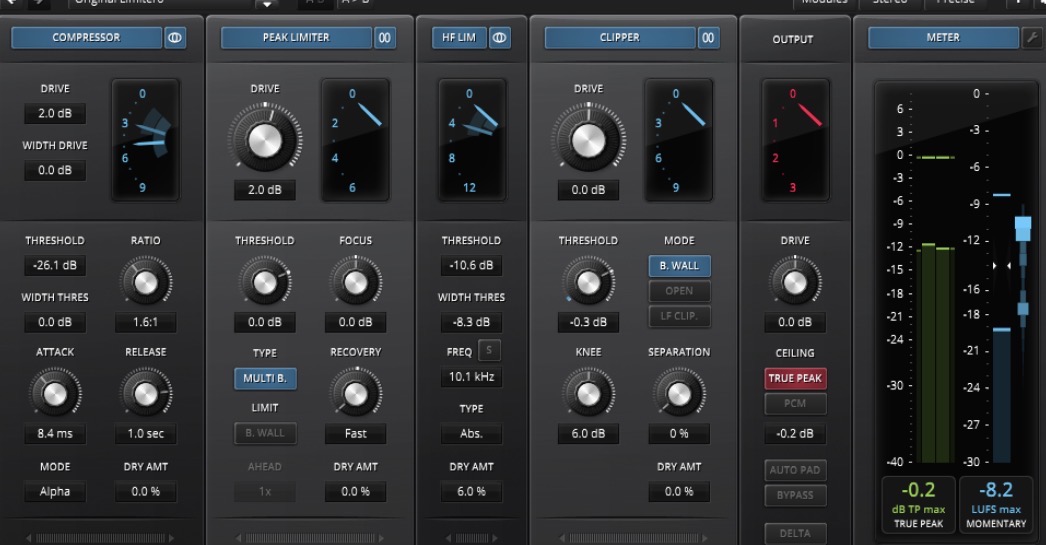Click the Peak Limiter FOCUS knob
This screenshot has height=545, width=1046.
[356, 283]
